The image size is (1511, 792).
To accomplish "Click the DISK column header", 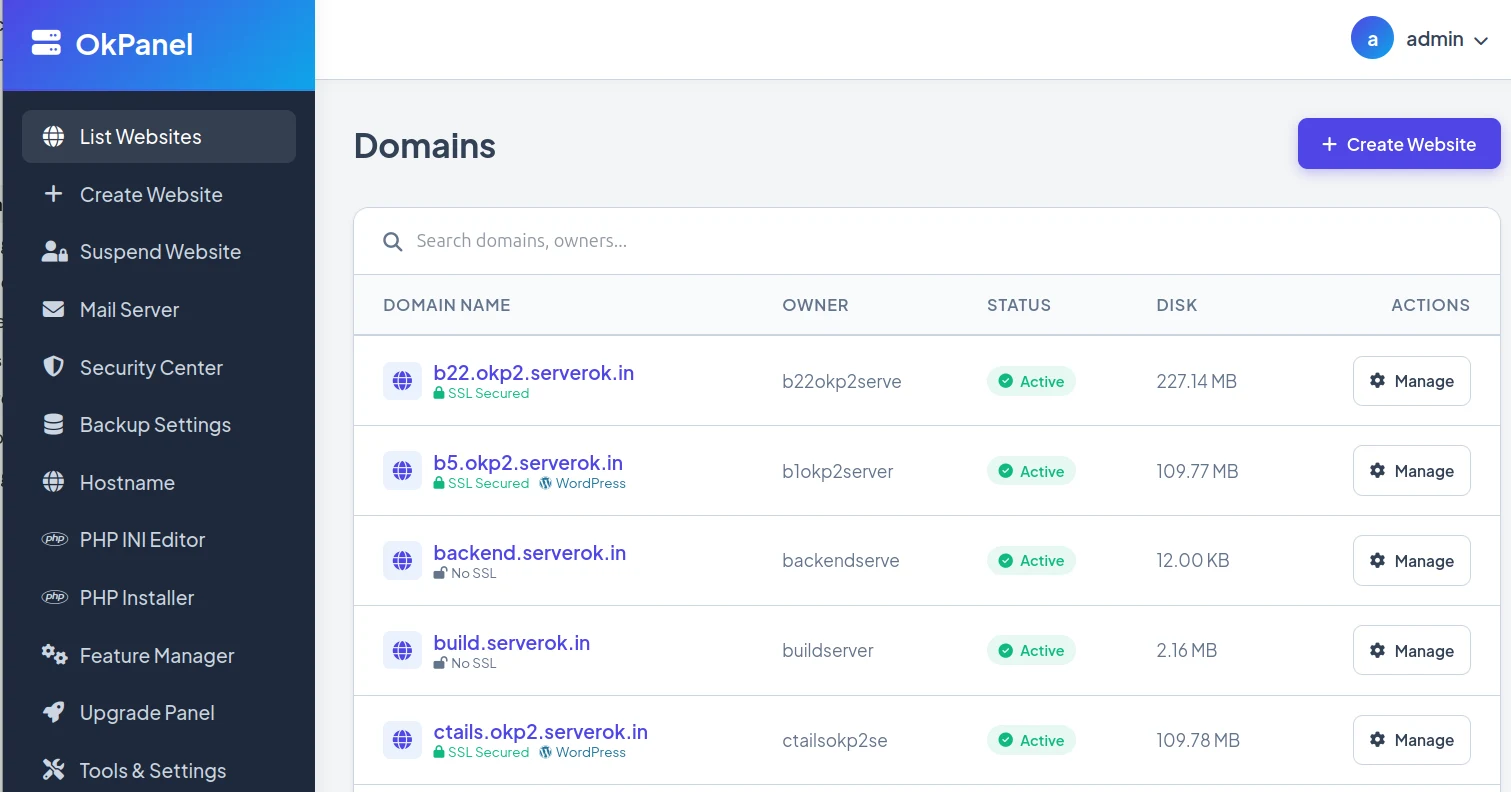I will pos(1176,305).
